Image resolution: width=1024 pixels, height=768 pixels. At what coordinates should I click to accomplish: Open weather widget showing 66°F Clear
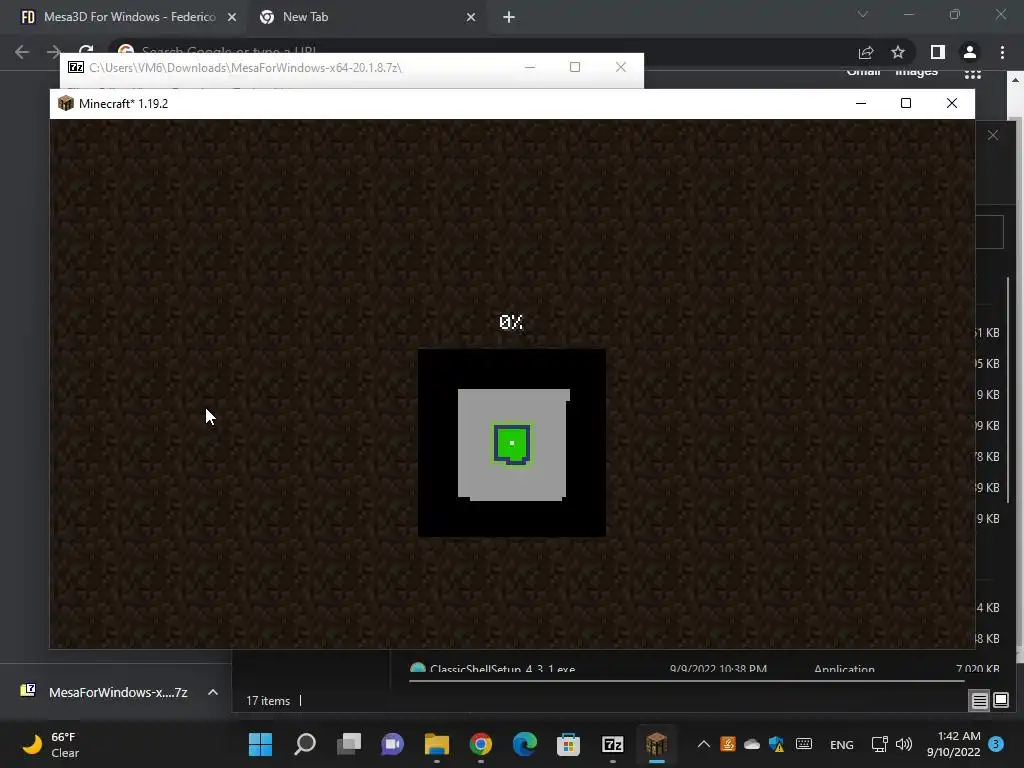click(x=51, y=744)
